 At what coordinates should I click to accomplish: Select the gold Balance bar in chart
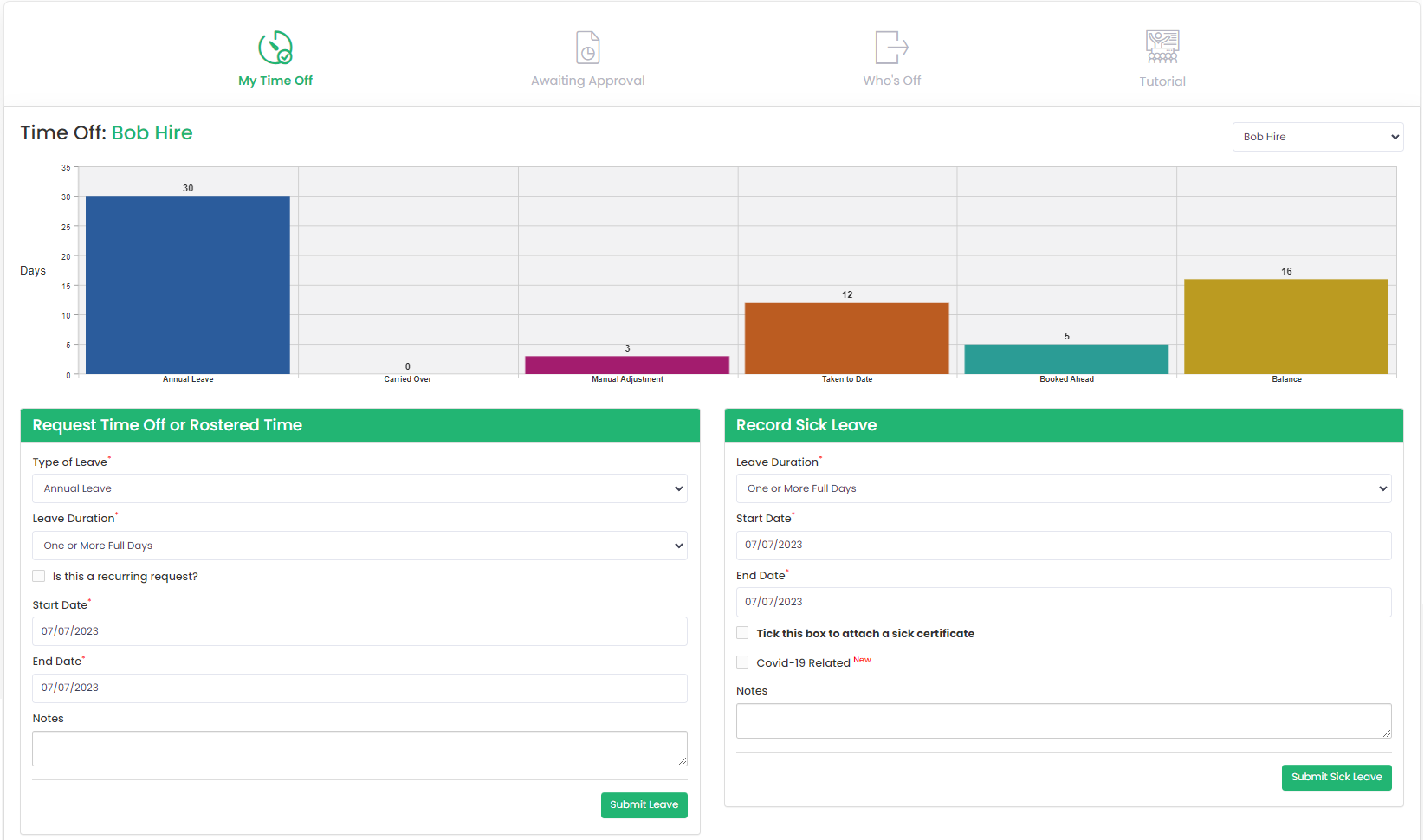point(1285,326)
